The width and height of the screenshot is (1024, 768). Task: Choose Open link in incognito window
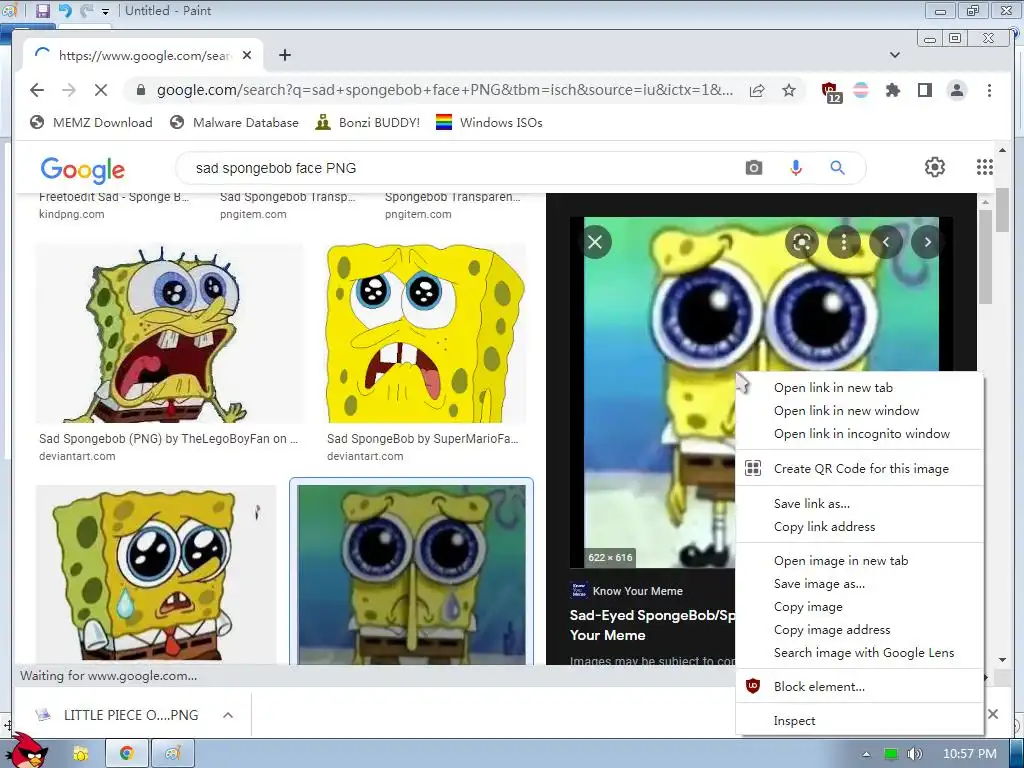tap(859, 434)
